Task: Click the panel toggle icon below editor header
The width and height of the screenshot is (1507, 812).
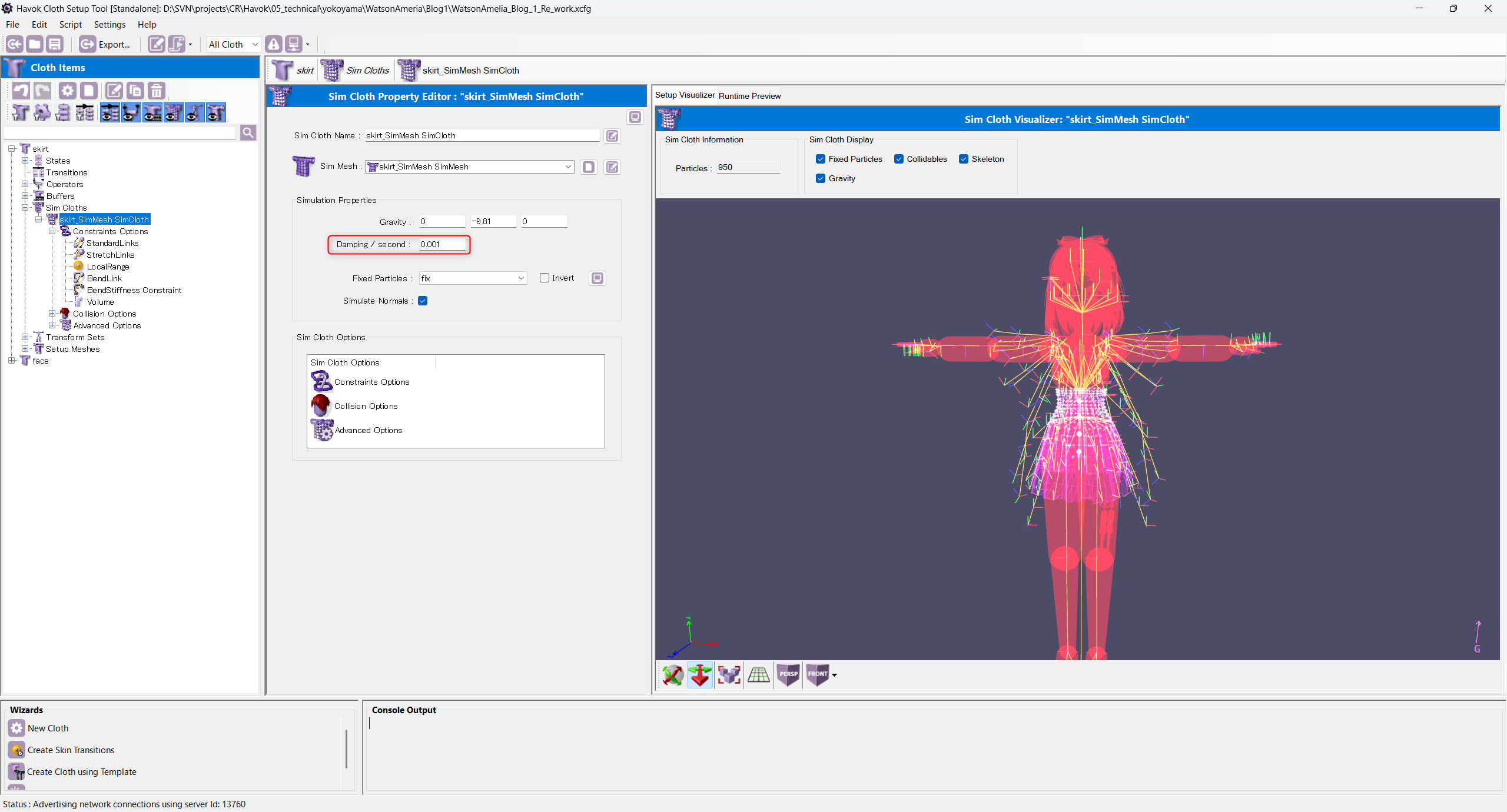Action: click(x=635, y=117)
